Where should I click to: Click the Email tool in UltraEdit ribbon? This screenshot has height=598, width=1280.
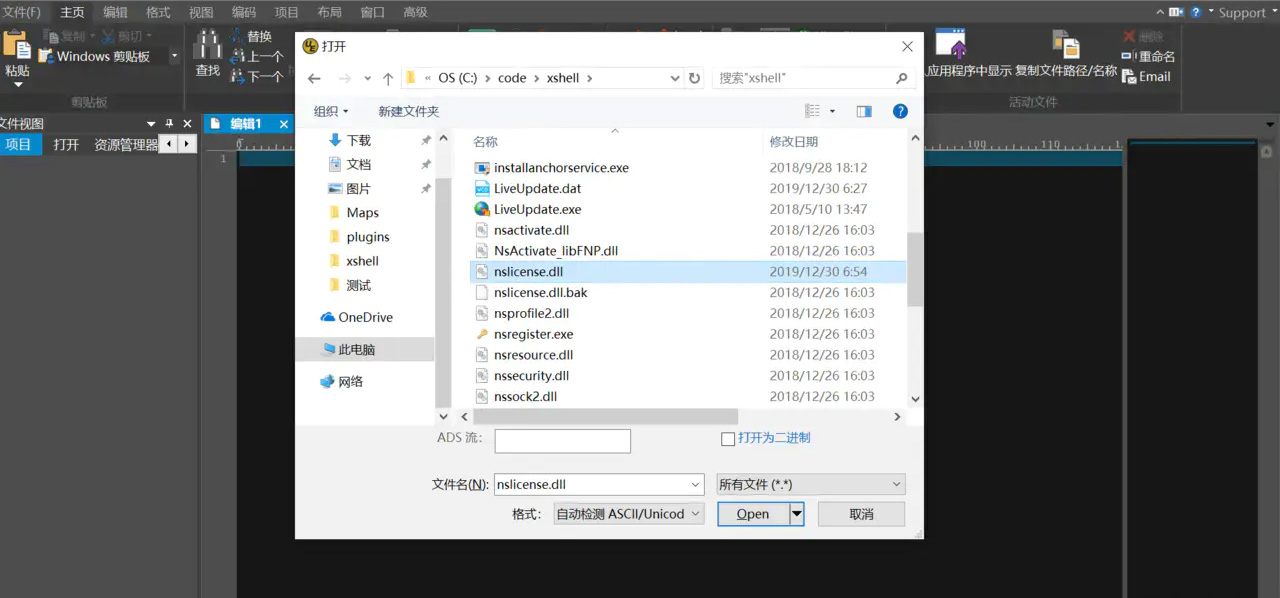(1146, 76)
